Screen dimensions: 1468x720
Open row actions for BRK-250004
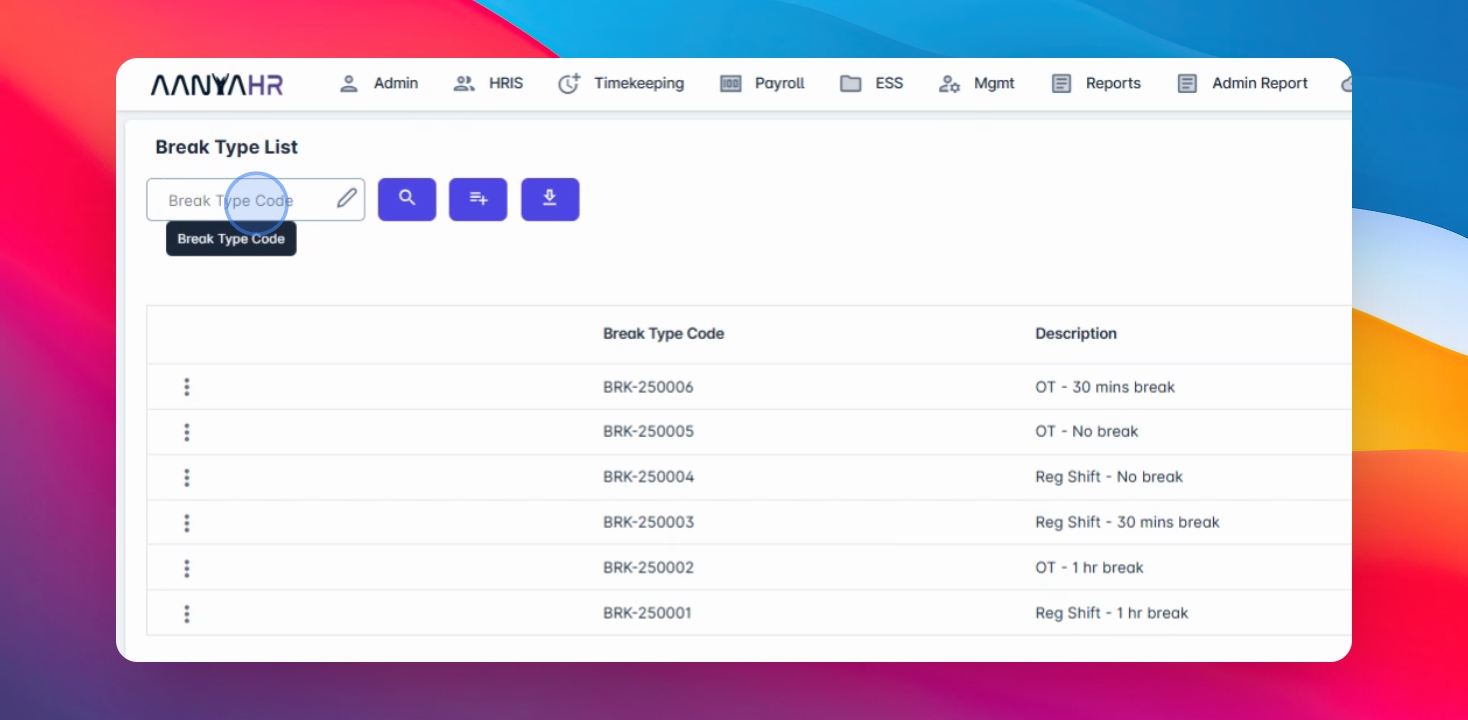187,478
